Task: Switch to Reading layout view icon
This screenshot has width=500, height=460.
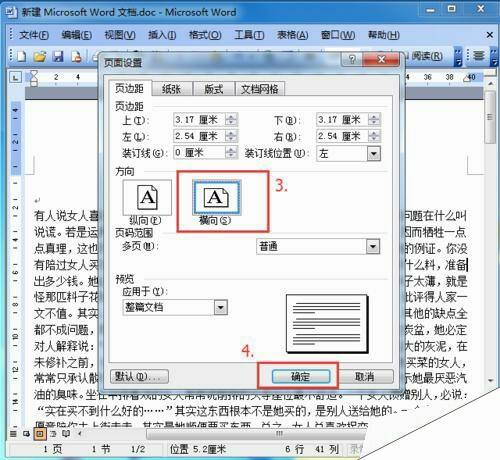Action: click(x=66, y=434)
